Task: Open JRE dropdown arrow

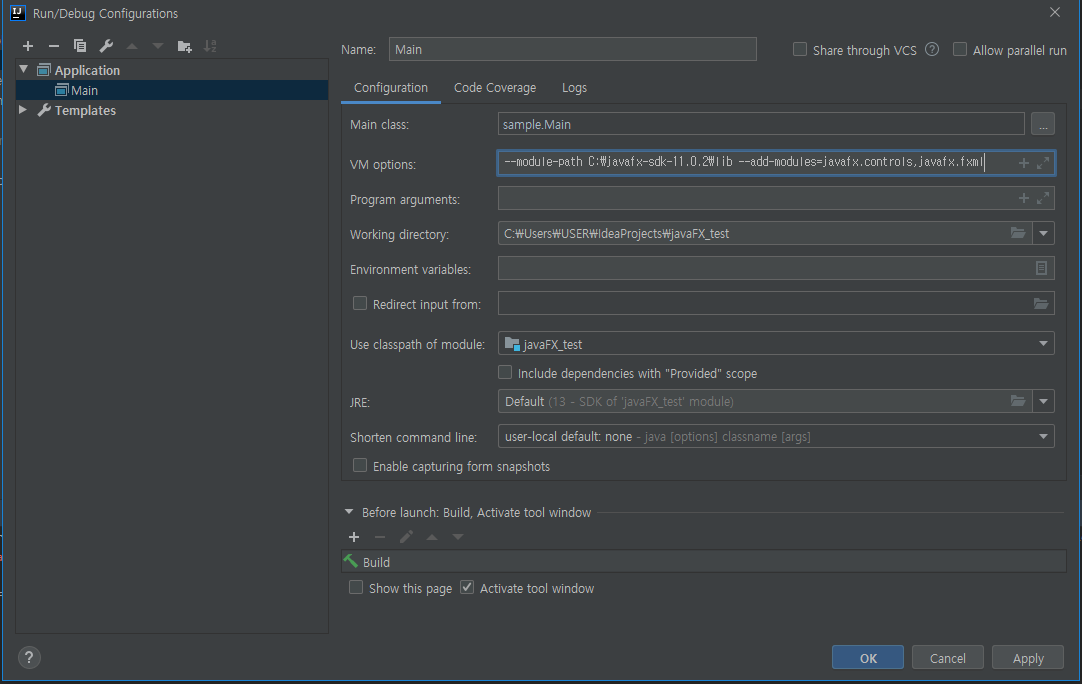Action: (1043, 401)
